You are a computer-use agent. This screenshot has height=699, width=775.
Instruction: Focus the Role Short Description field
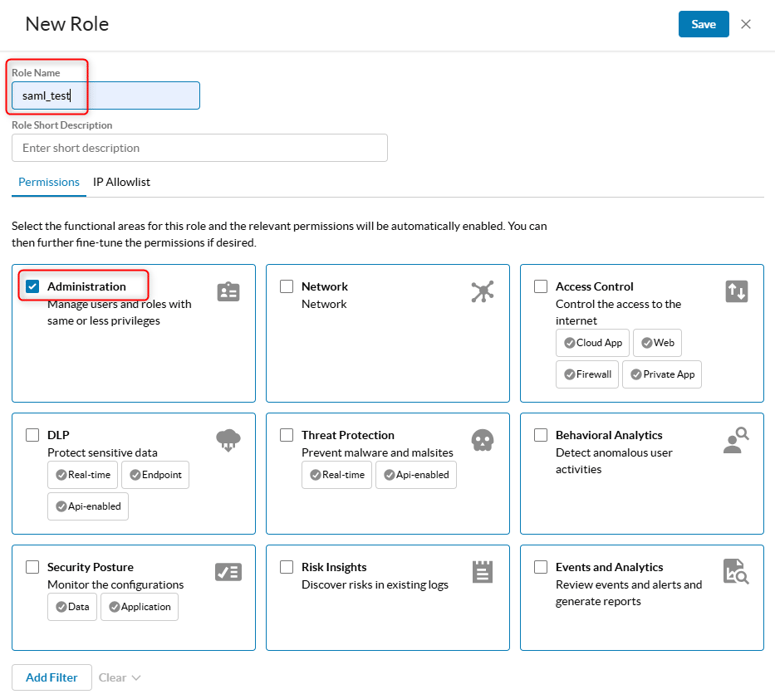pos(200,148)
